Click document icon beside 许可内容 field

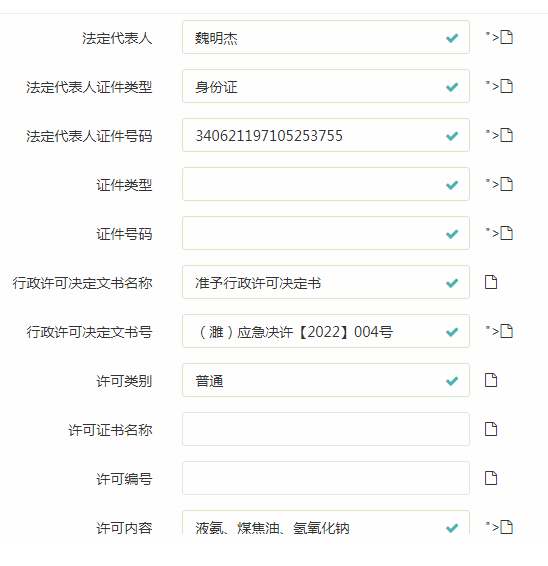click(x=507, y=527)
